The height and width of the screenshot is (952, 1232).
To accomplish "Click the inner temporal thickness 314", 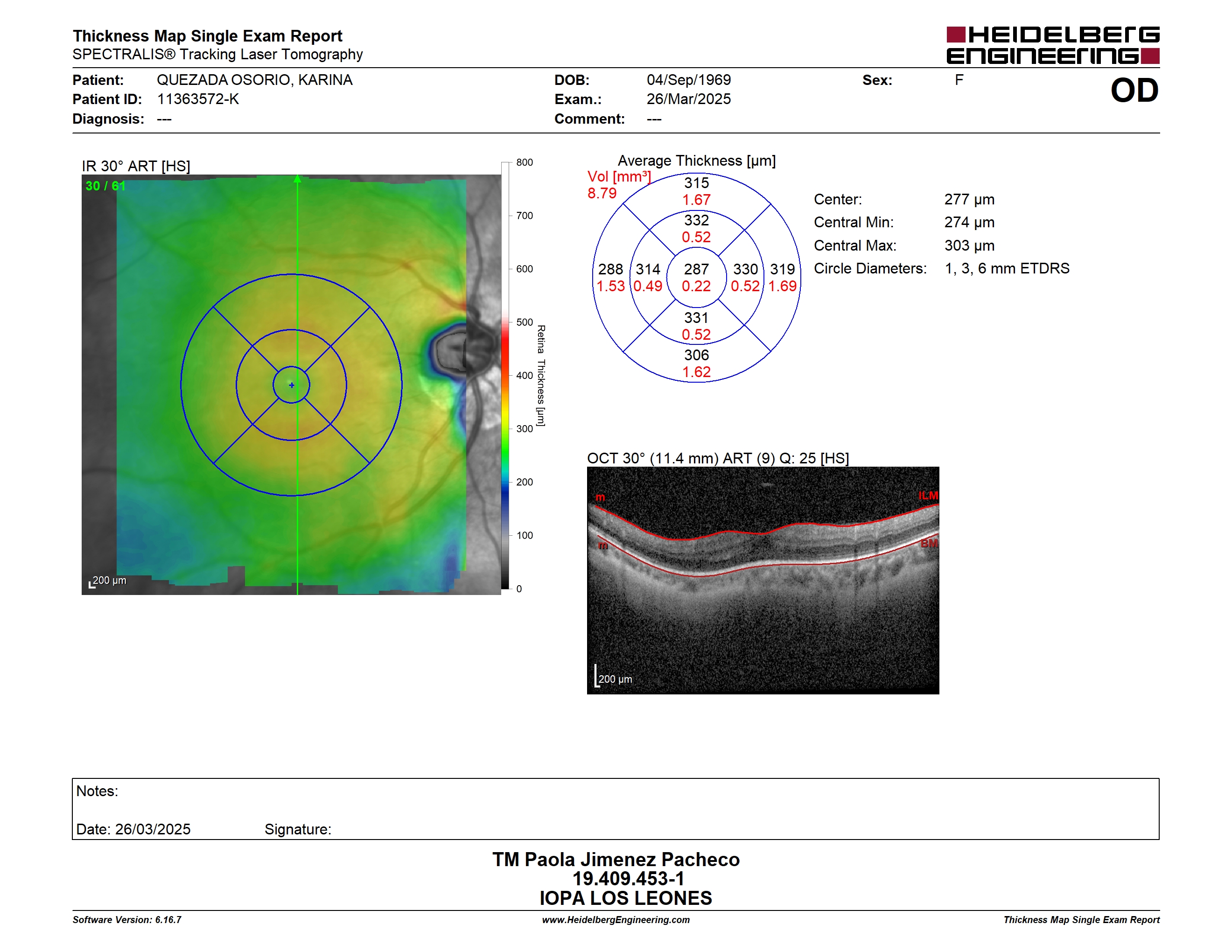I will click(648, 270).
